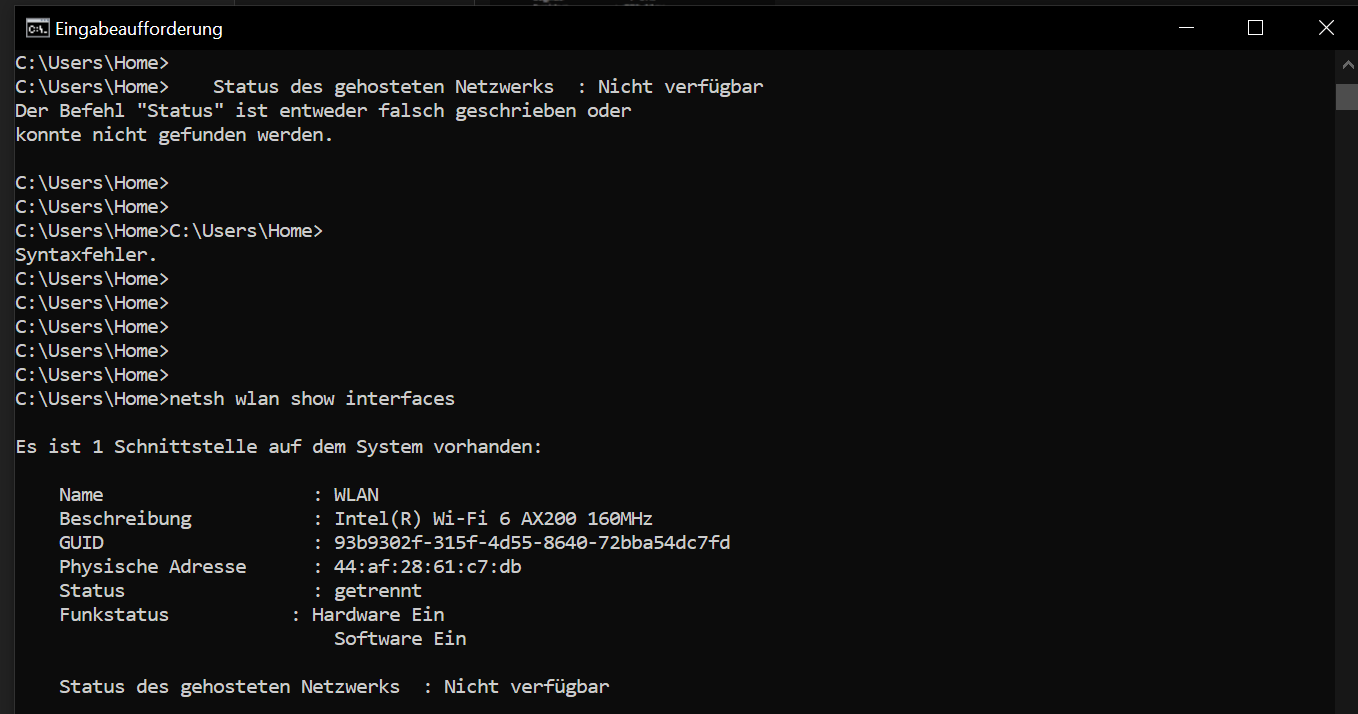Click the 'Der Befehl "Status"' error line

[323, 111]
